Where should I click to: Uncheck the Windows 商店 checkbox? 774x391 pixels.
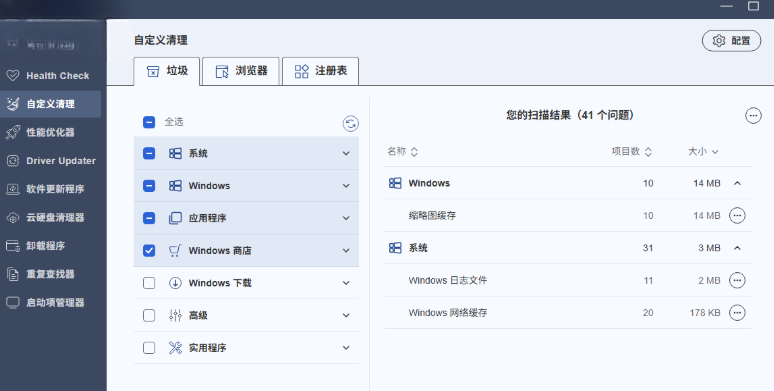coord(149,250)
